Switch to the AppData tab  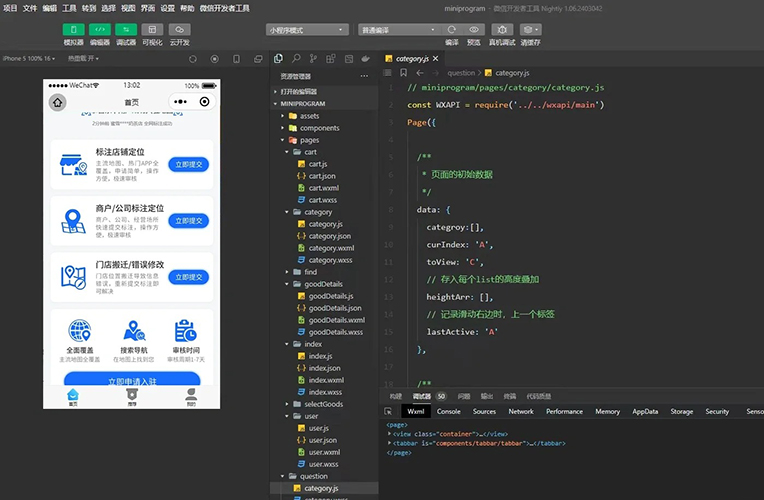(645, 411)
